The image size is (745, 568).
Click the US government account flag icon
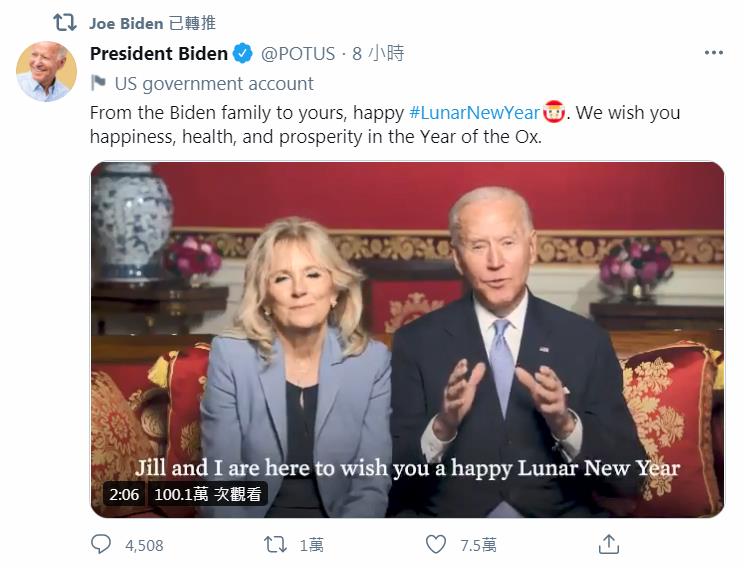click(98, 84)
